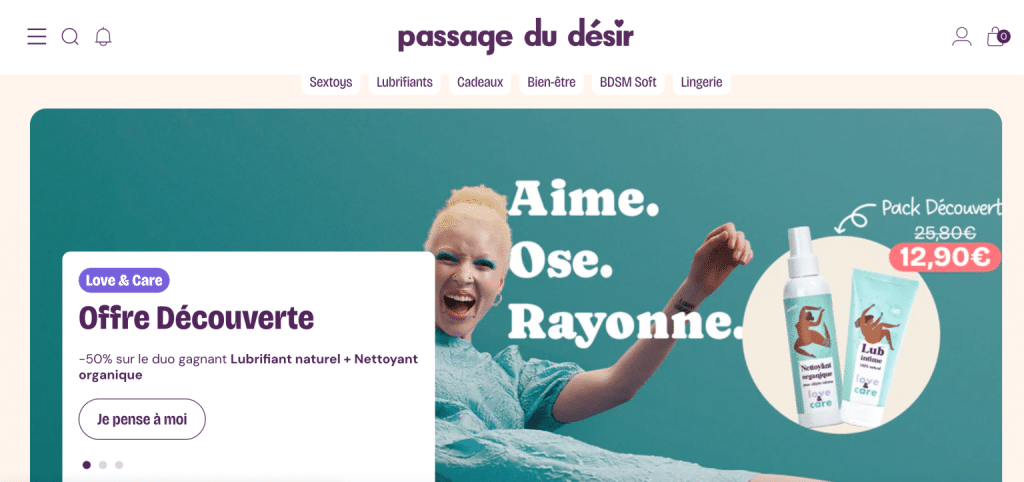
Task: Click the Je pense à moi button
Action: coord(142,419)
